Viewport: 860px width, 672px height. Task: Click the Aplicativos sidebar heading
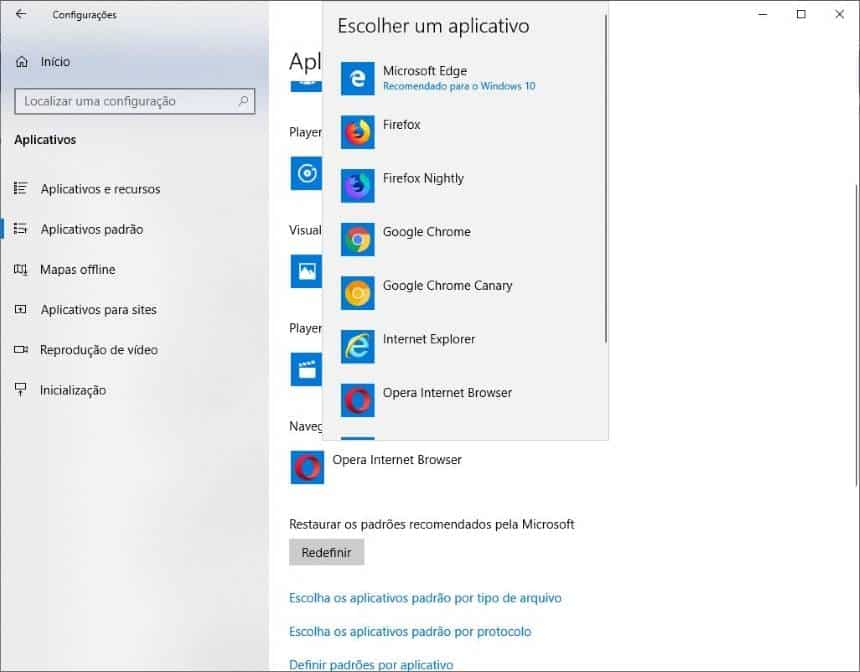pyautogui.click(x=45, y=140)
